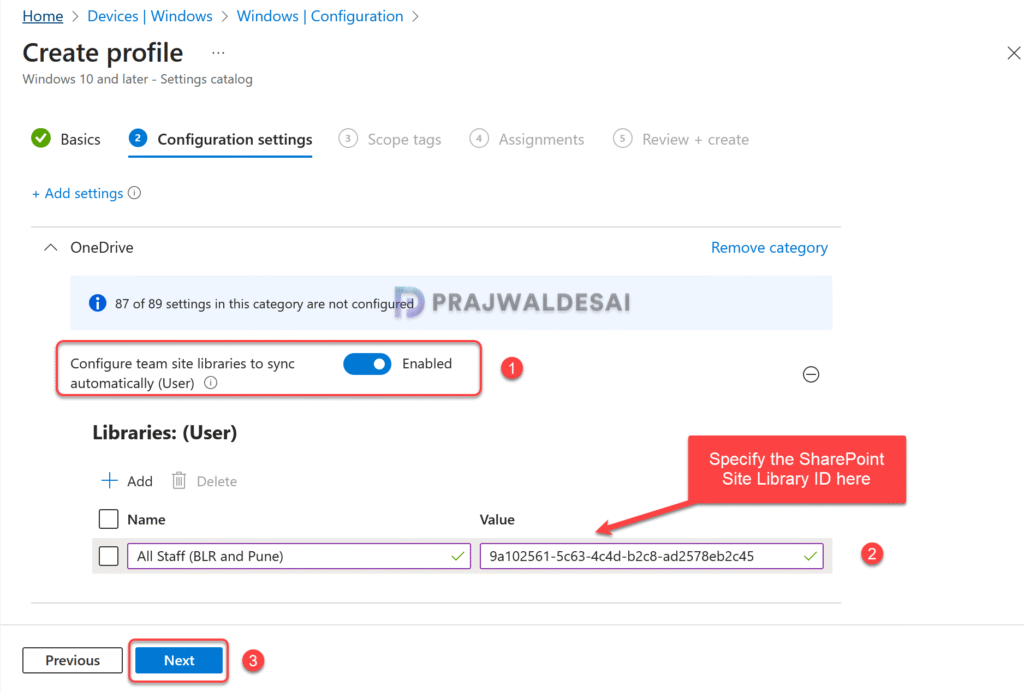1024x692 pixels.
Task: Check the All Staff (BLR and Pune) row checkbox
Action: coord(108,556)
